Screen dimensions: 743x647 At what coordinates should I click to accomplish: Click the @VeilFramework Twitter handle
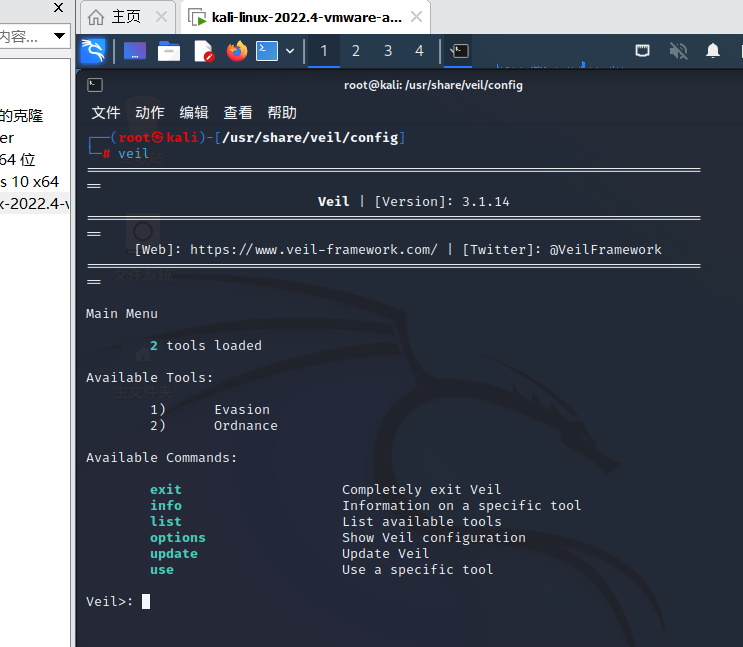606,249
